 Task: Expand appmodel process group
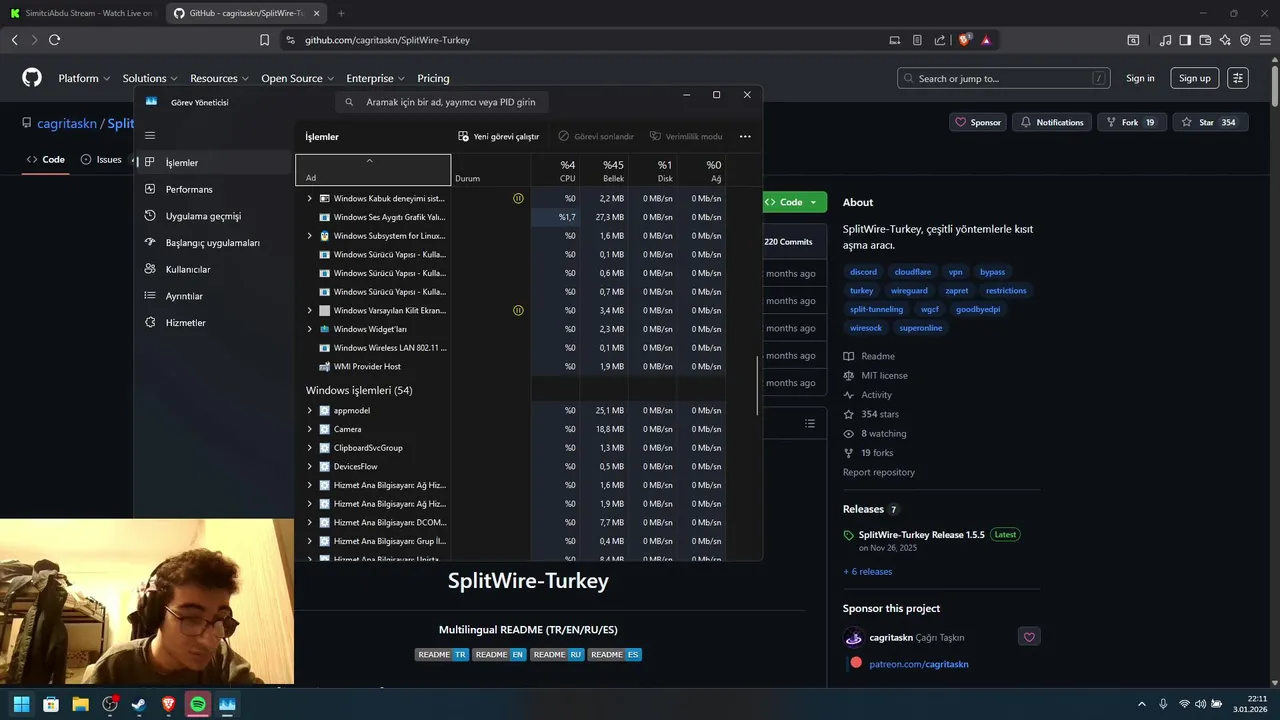tap(310, 411)
